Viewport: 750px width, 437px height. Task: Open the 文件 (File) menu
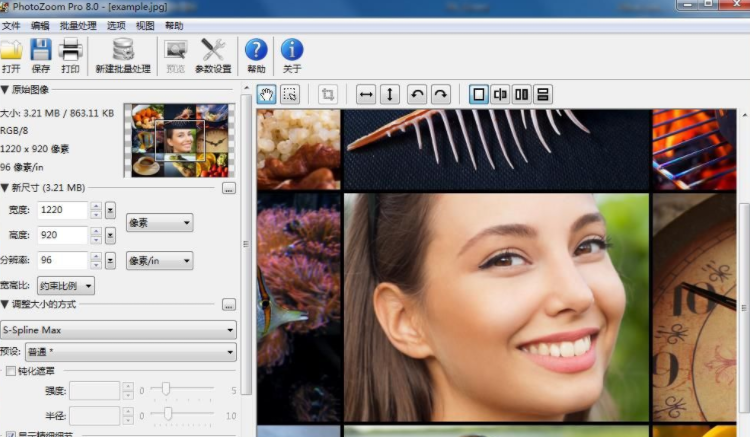pyautogui.click(x=11, y=26)
